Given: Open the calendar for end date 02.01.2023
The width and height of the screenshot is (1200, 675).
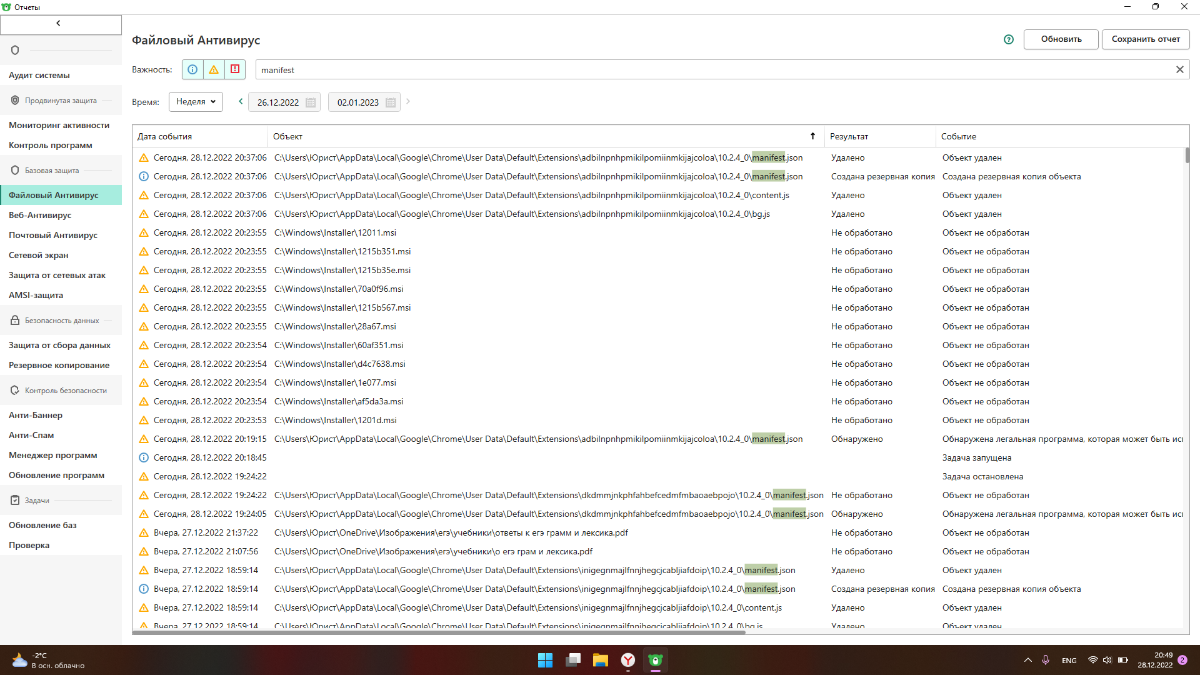Looking at the screenshot, I should tap(391, 102).
